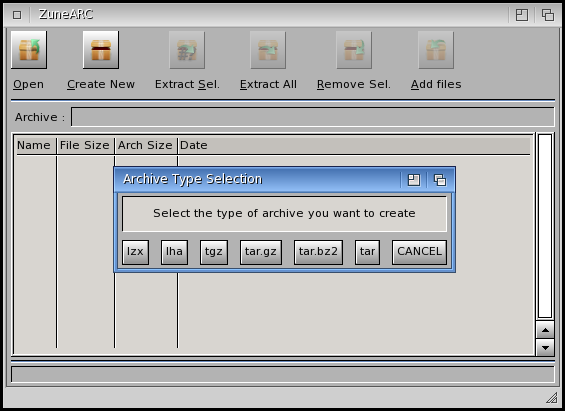Pick the tar.bz2 archive type
Image resolution: width=565 pixels, height=411 pixels.
click(318, 252)
